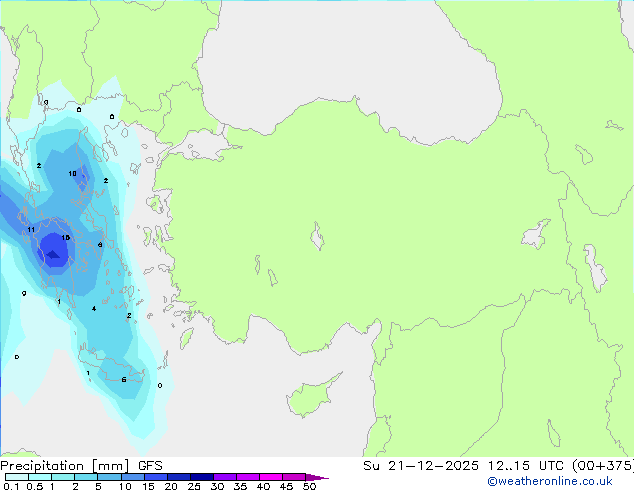Click the 1–2 mm legend color swatch
Viewport: 634px width, 490px height.
click(63, 477)
